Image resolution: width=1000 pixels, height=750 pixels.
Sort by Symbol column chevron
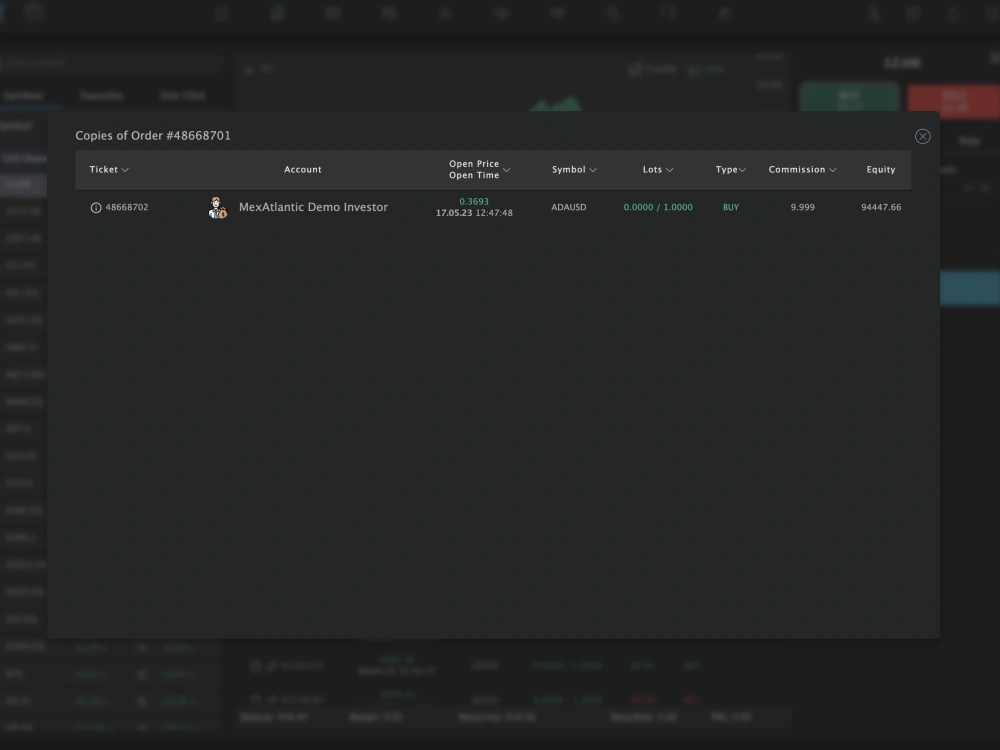592,170
